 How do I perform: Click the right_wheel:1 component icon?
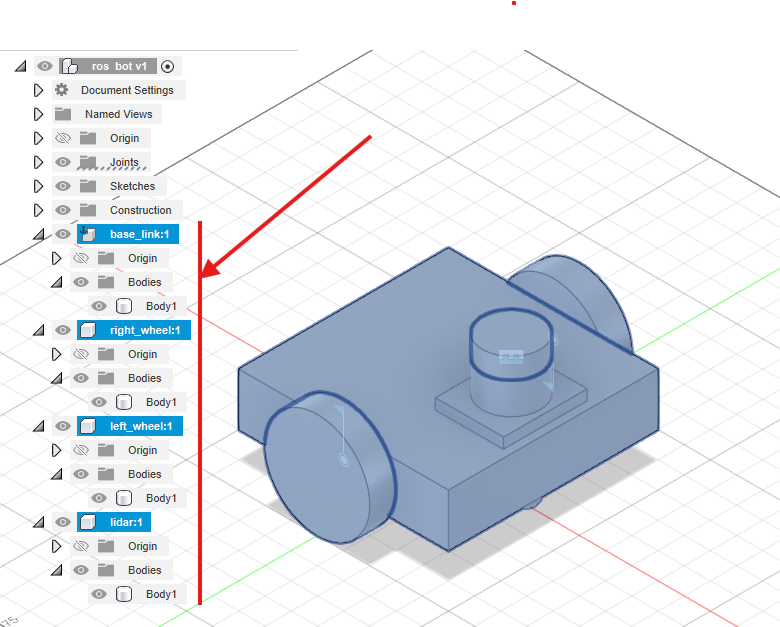click(88, 330)
